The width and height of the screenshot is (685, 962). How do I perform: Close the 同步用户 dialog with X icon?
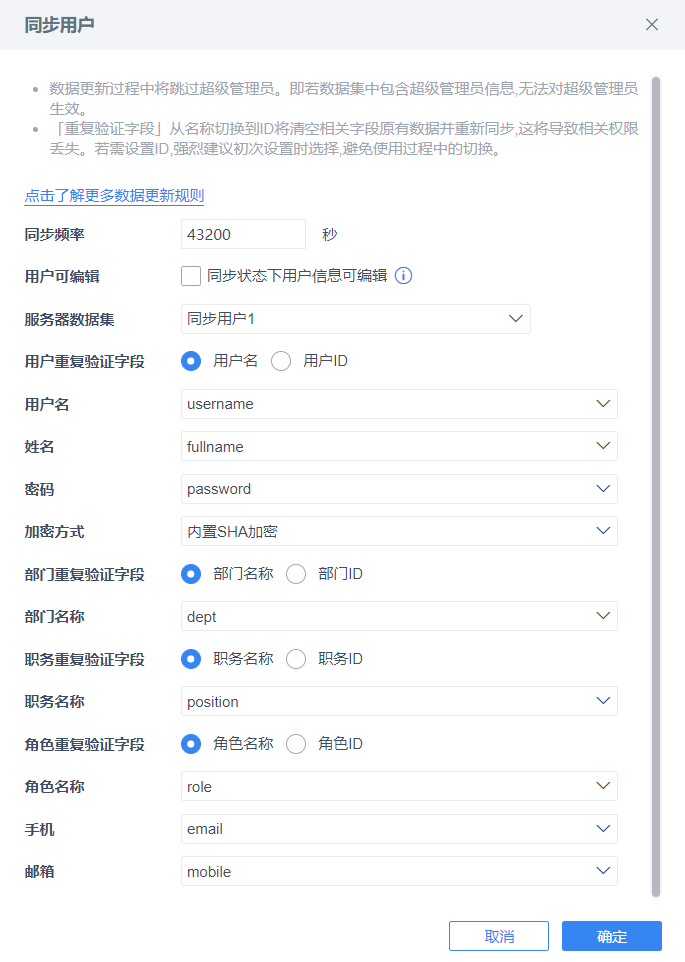[652, 25]
